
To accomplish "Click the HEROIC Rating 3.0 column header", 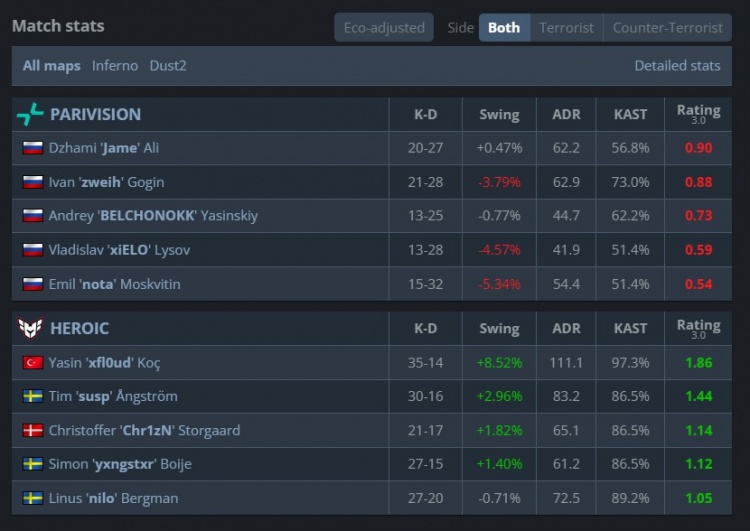I will [698, 328].
